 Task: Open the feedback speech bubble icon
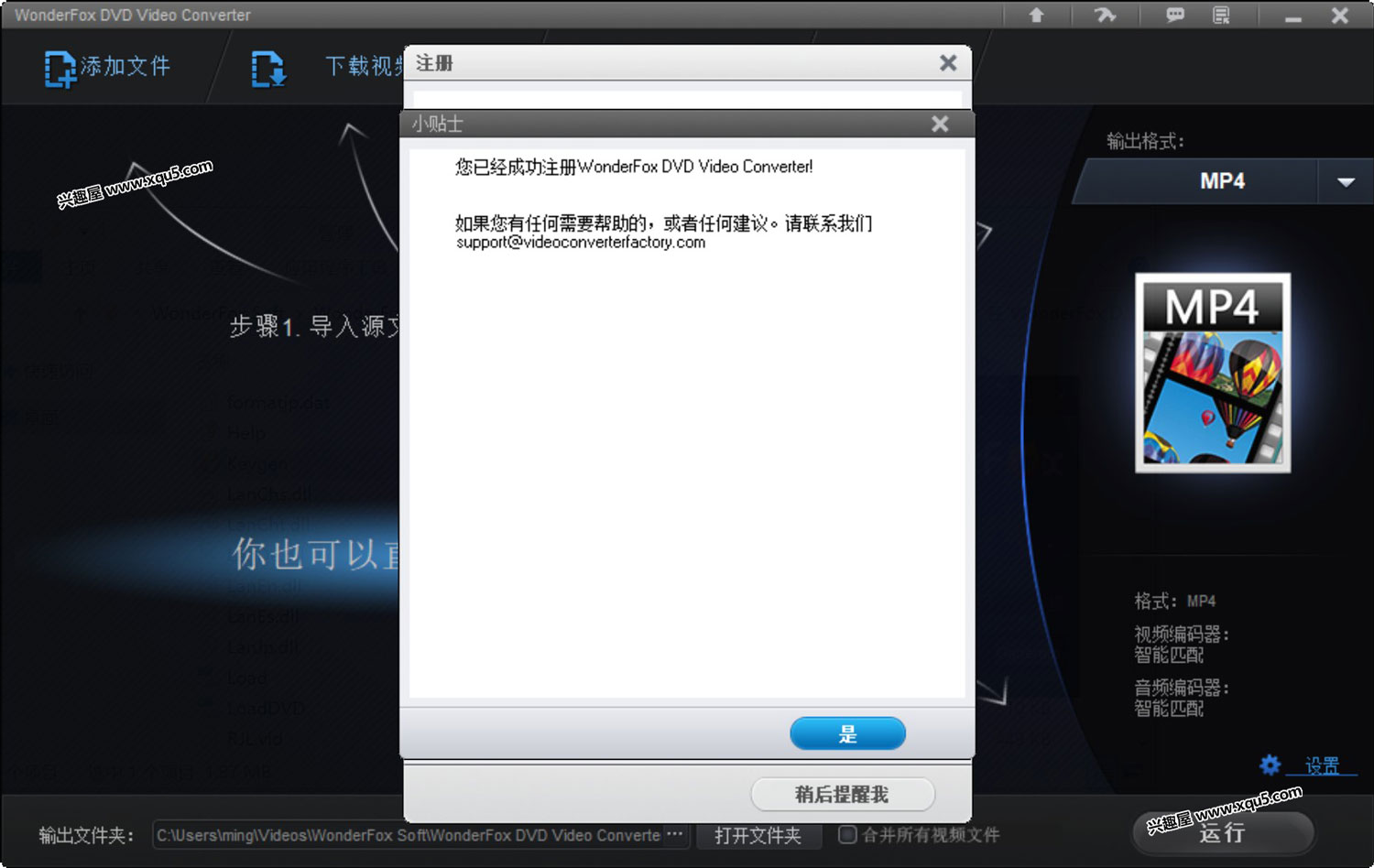tap(1174, 15)
